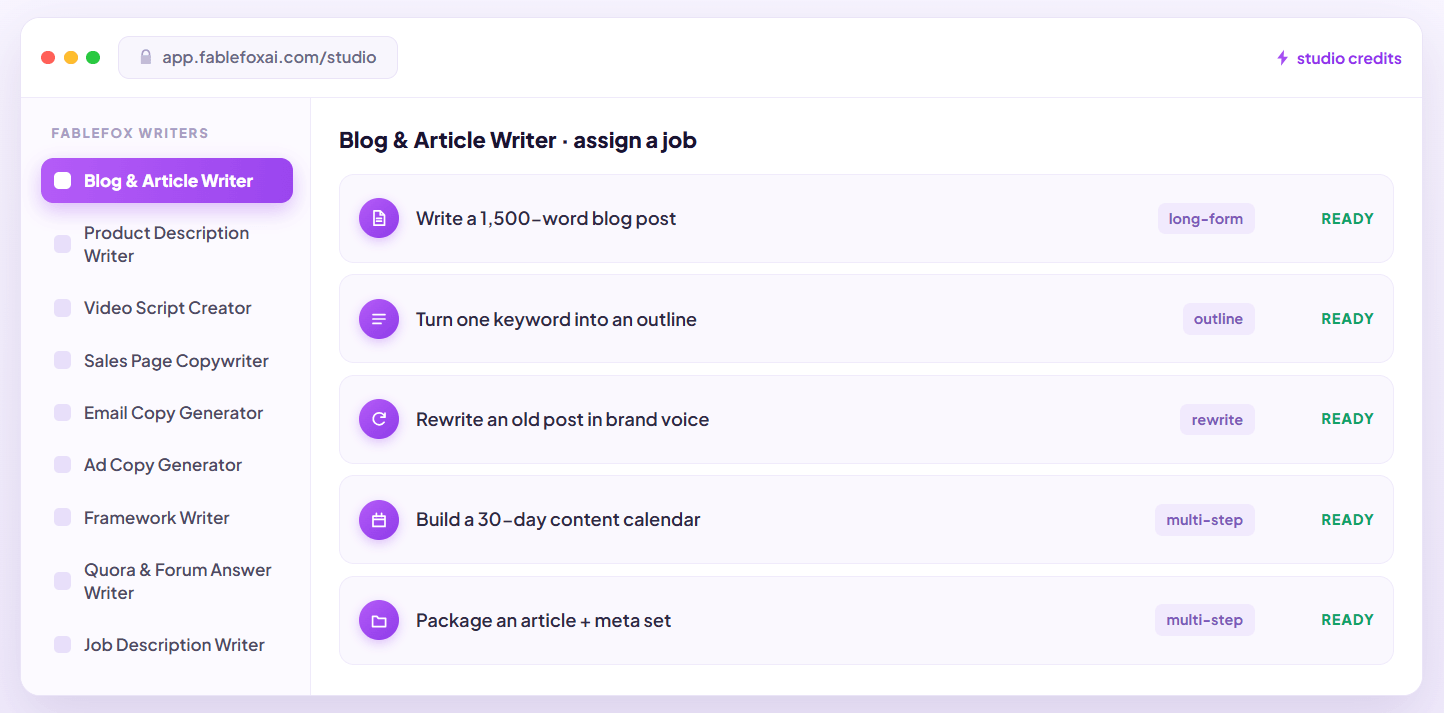Image resolution: width=1444 pixels, height=713 pixels.
Task: Open the Framework Writer
Action: pyautogui.click(x=167, y=517)
